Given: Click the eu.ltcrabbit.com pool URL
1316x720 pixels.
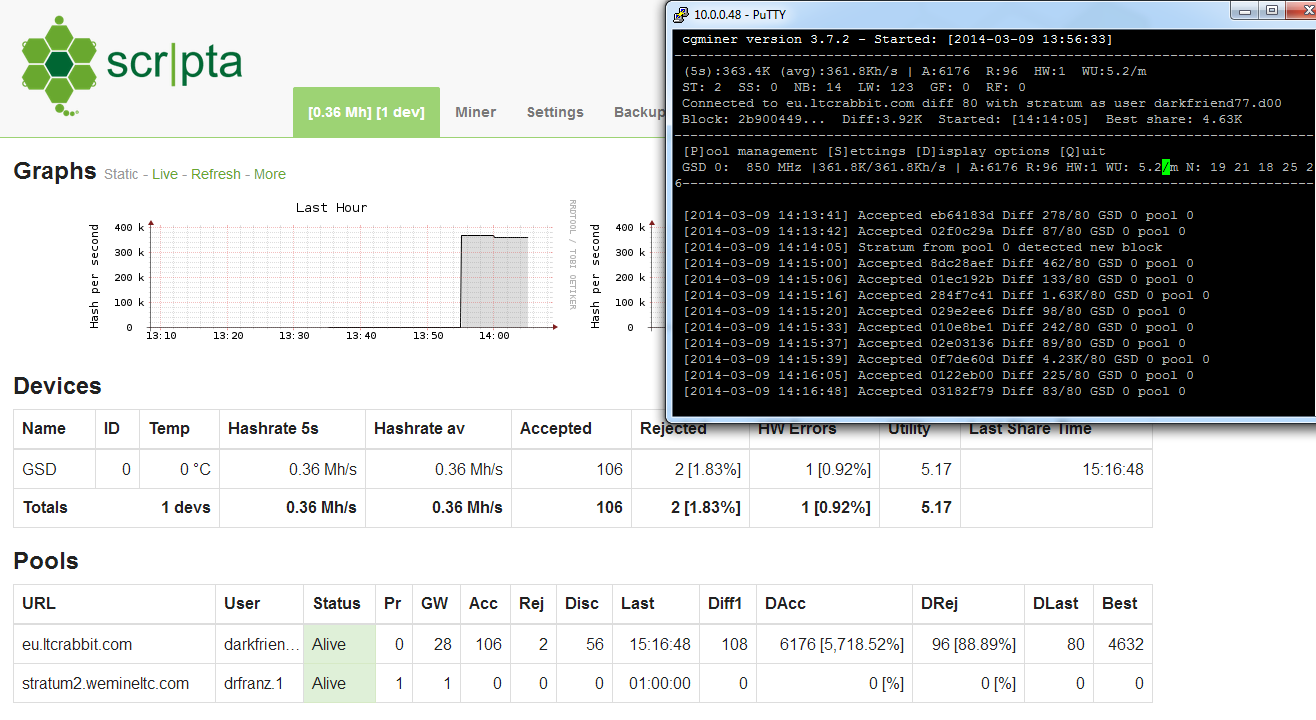Looking at the screenshot, I should tap(77, 644).
